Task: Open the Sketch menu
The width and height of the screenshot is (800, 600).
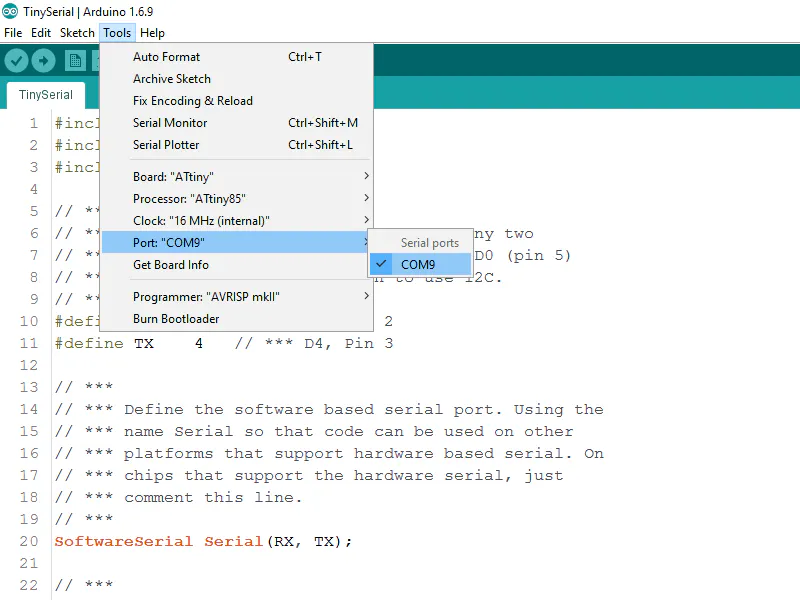Action: click(x=77, y=33)
